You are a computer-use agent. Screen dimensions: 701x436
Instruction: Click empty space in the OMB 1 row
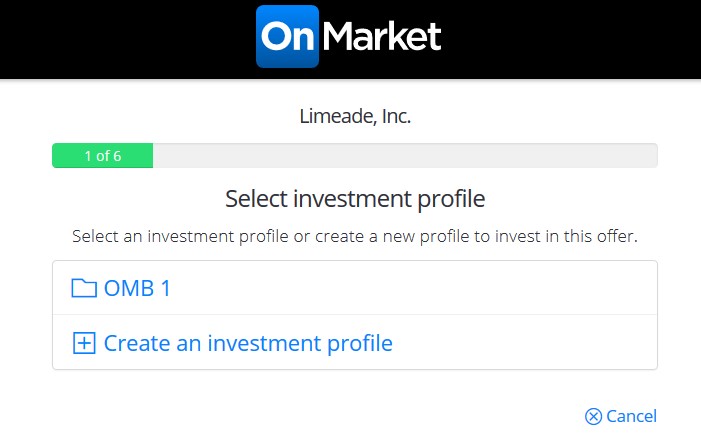click(x=411, y=288)
